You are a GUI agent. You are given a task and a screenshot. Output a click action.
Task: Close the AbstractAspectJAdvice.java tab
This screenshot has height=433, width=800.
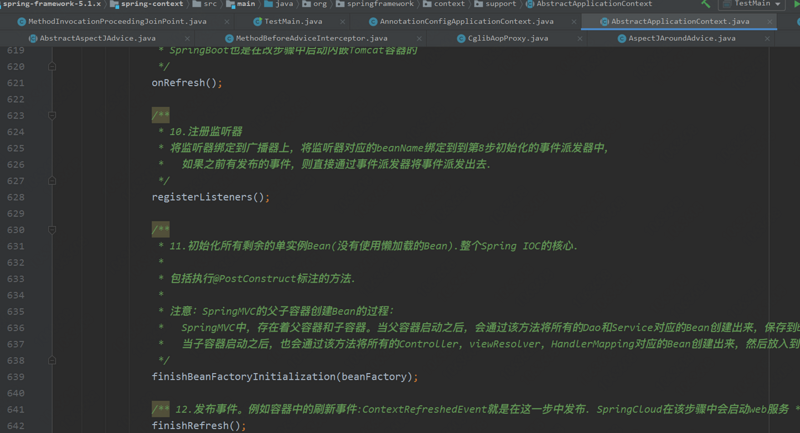187,39
